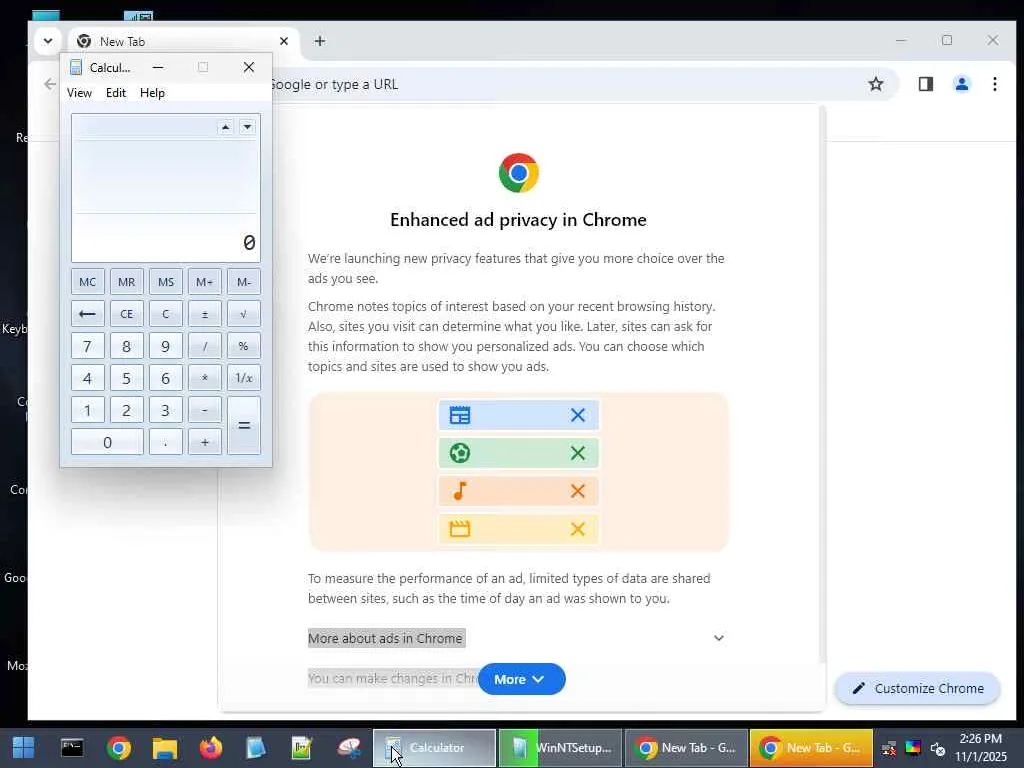This screenshot has height=768, width=1024.
Task: Click the network tray icon with red X
Action: click(x=889, y=748)
